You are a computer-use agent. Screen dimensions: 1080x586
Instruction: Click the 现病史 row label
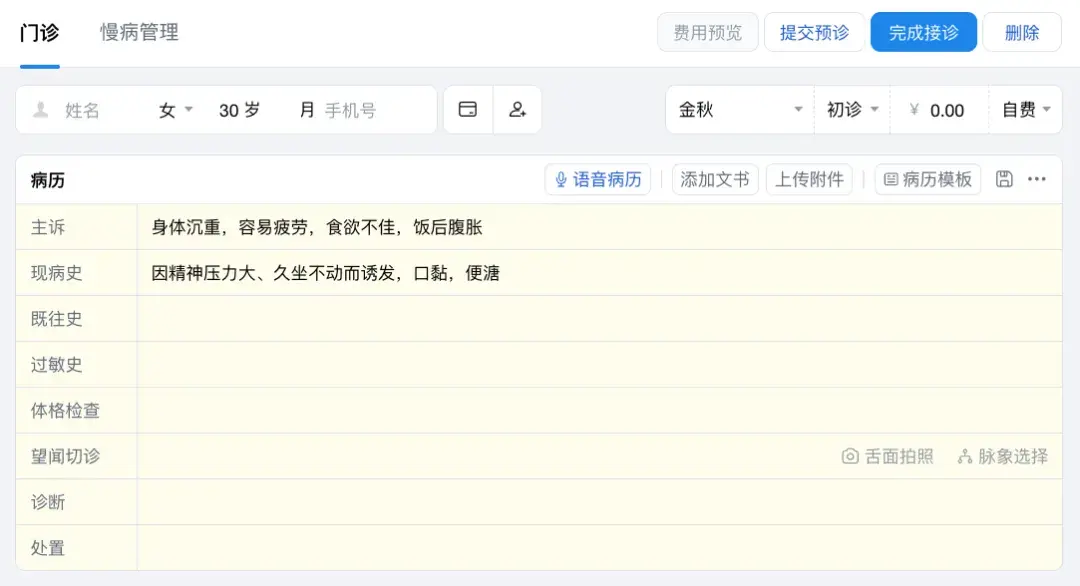pyautogui.click(x=56, y=273)
